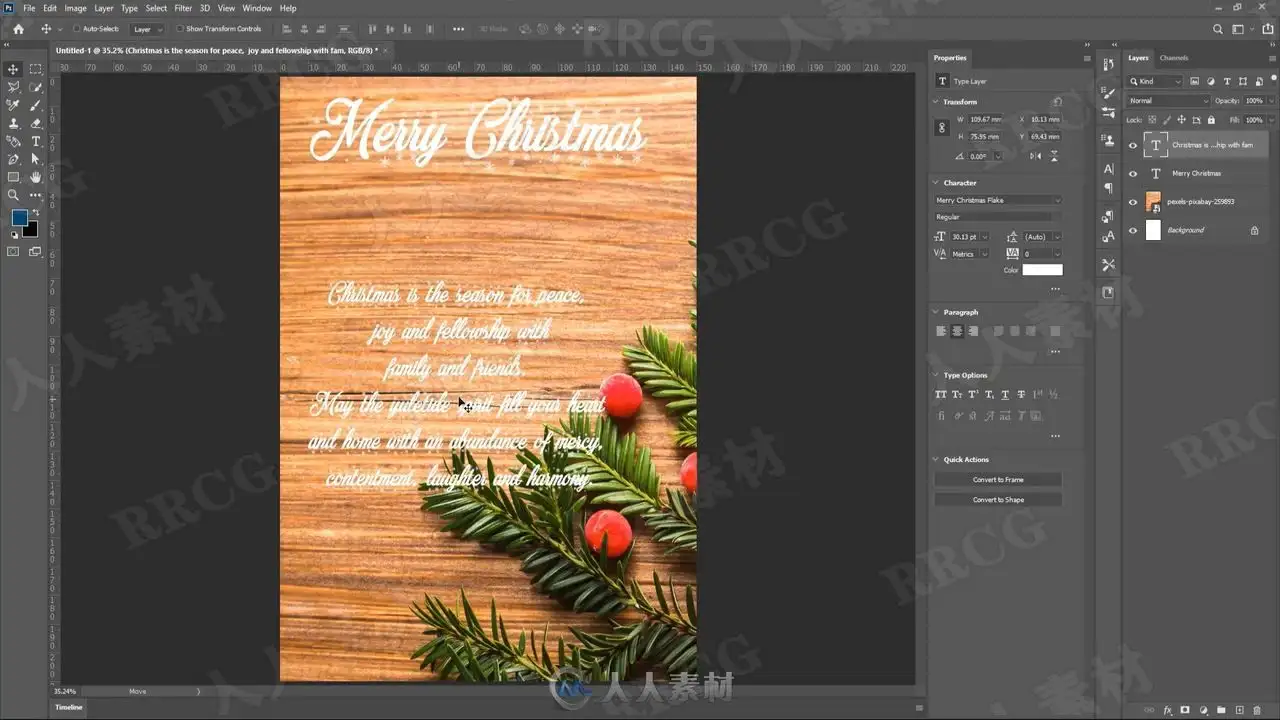Open the Timeline panel tab
This screenshot has height=720, width=1280.
(69, 707)
